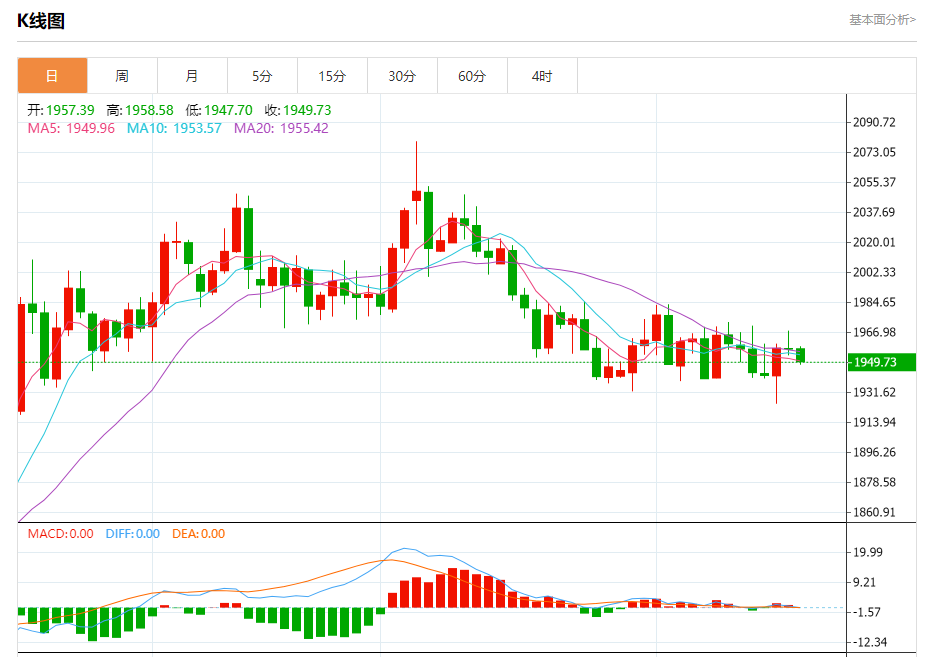This screenshot has height=657, width=928.
Task: Click the 1984.65 price axis label
Action: coord(874,302)
